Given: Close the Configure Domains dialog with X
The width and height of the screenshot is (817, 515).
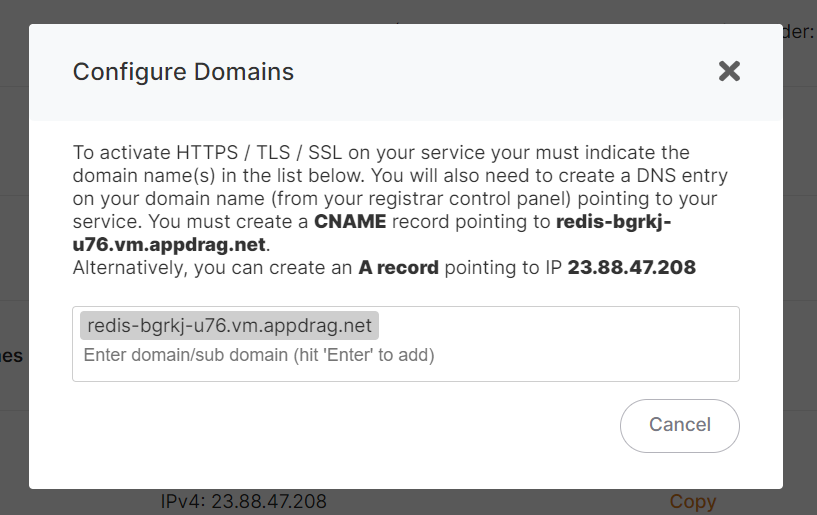Looking at the screenshot, I should [x=729, y=71].
